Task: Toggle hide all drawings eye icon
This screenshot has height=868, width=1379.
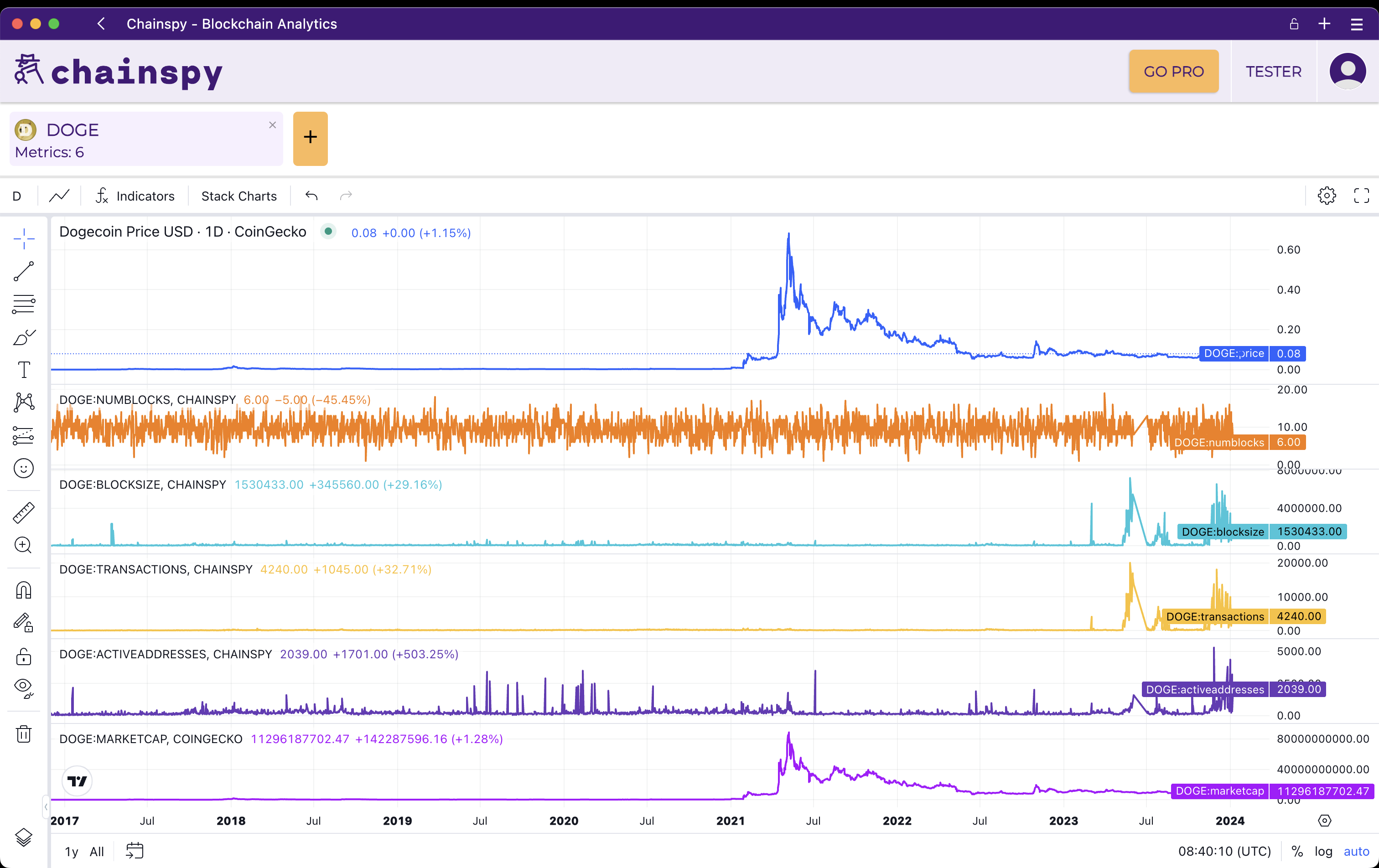Action: 24,688
